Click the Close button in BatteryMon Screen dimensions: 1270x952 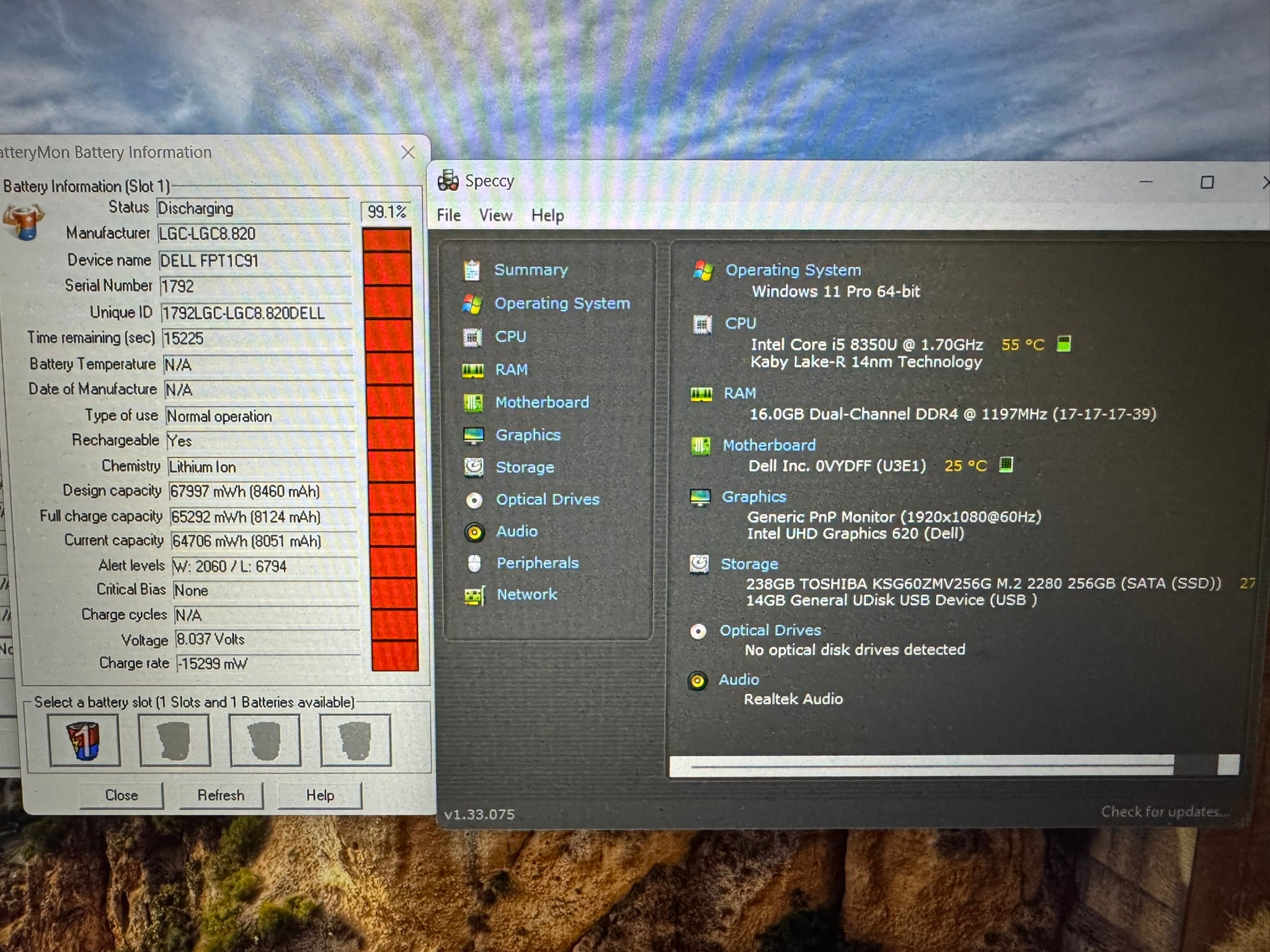(122, 795)
